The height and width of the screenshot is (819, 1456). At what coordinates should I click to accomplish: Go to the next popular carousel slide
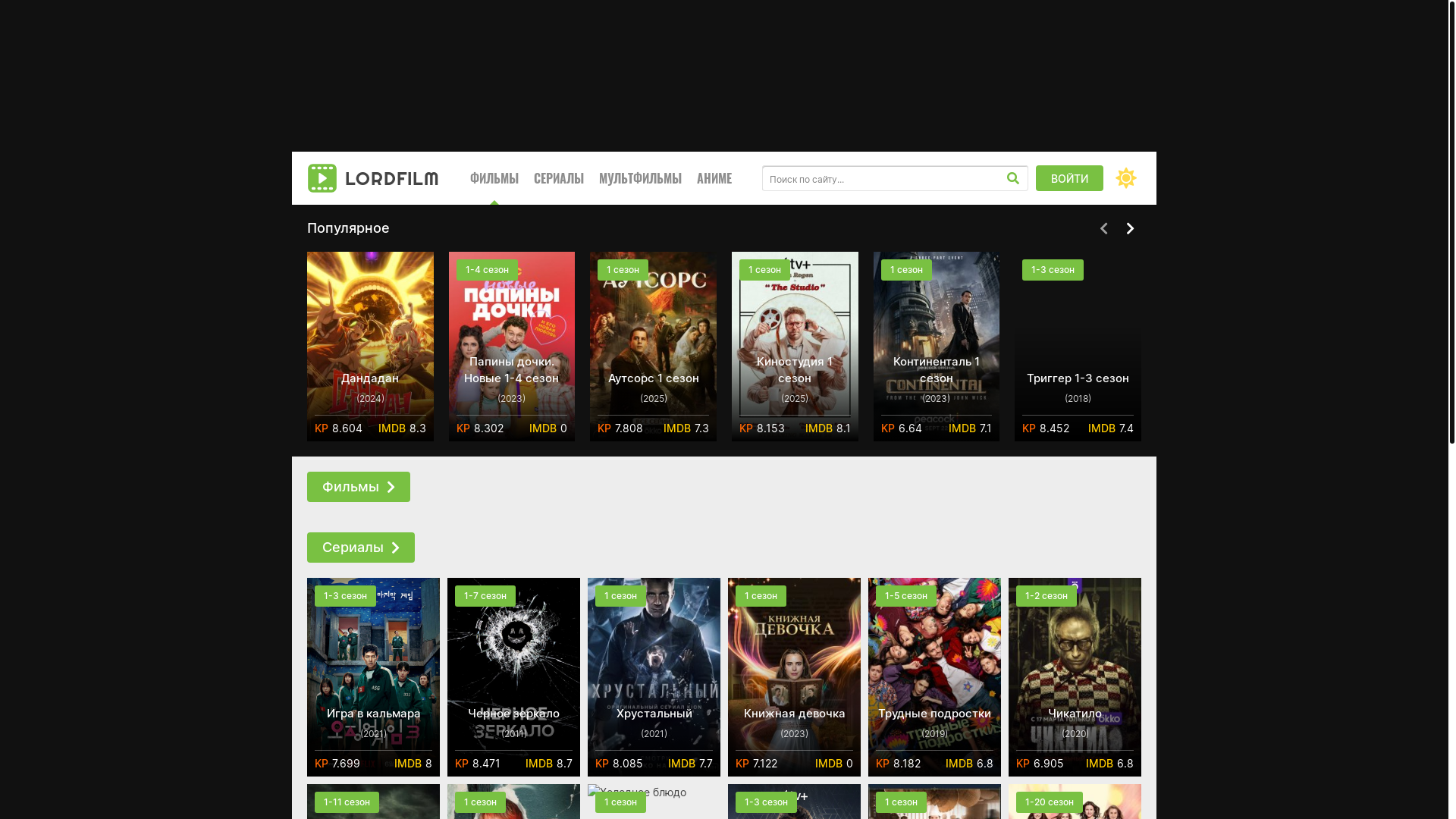(1130, 228)
